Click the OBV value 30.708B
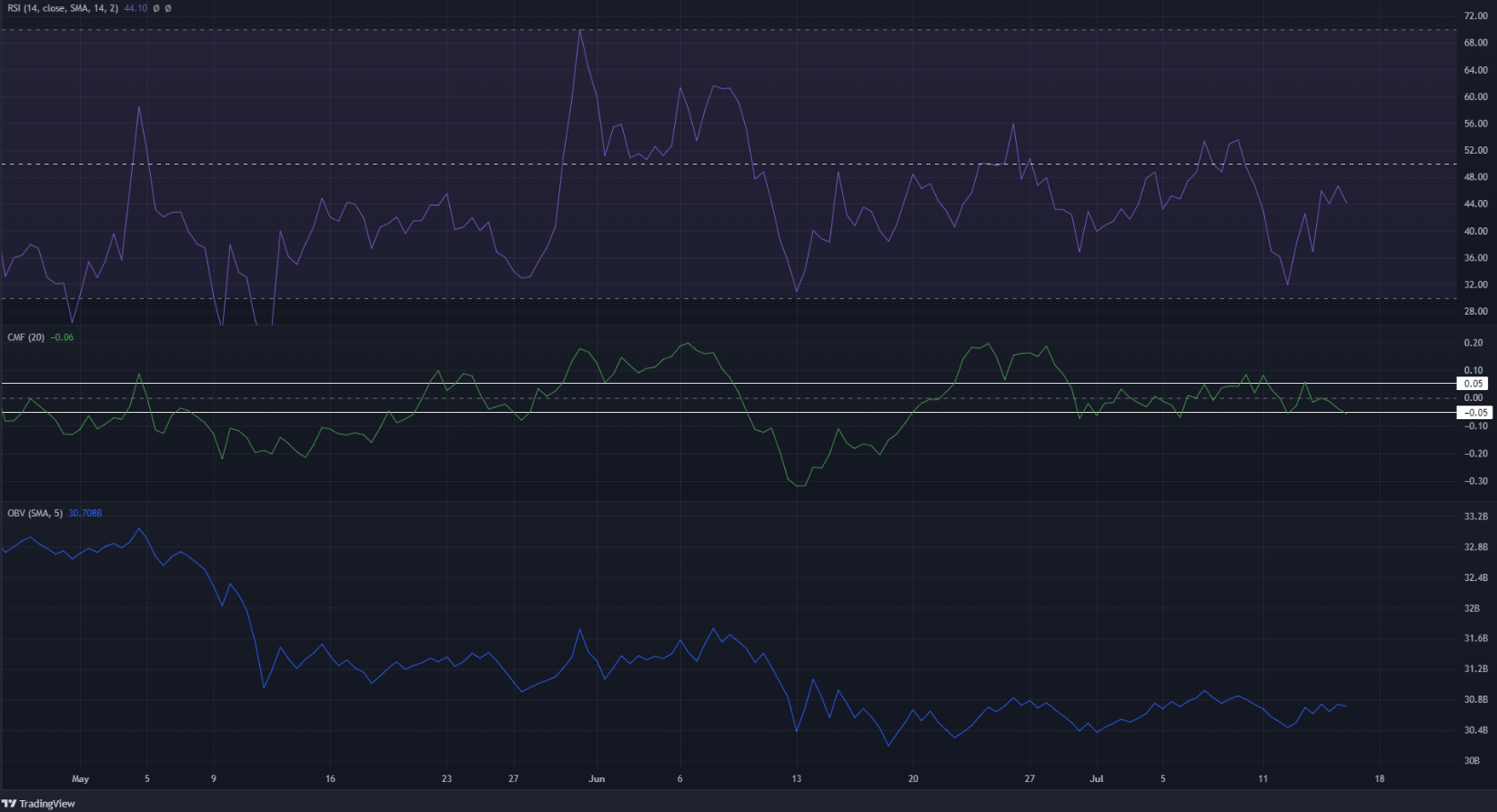Image resolution: width=1497 pixels, height=812 pixels. pyautogui.click(x=85, y=514)
